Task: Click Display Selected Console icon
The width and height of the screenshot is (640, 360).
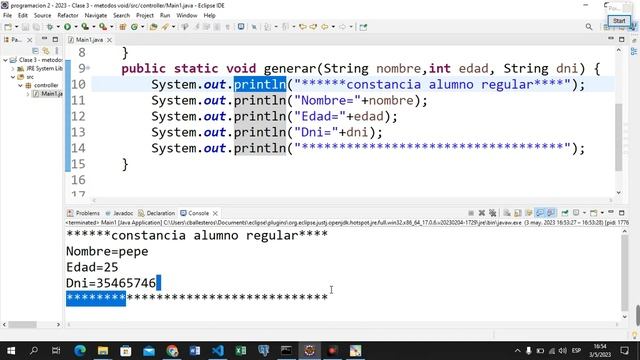Action: coord(576,213)
